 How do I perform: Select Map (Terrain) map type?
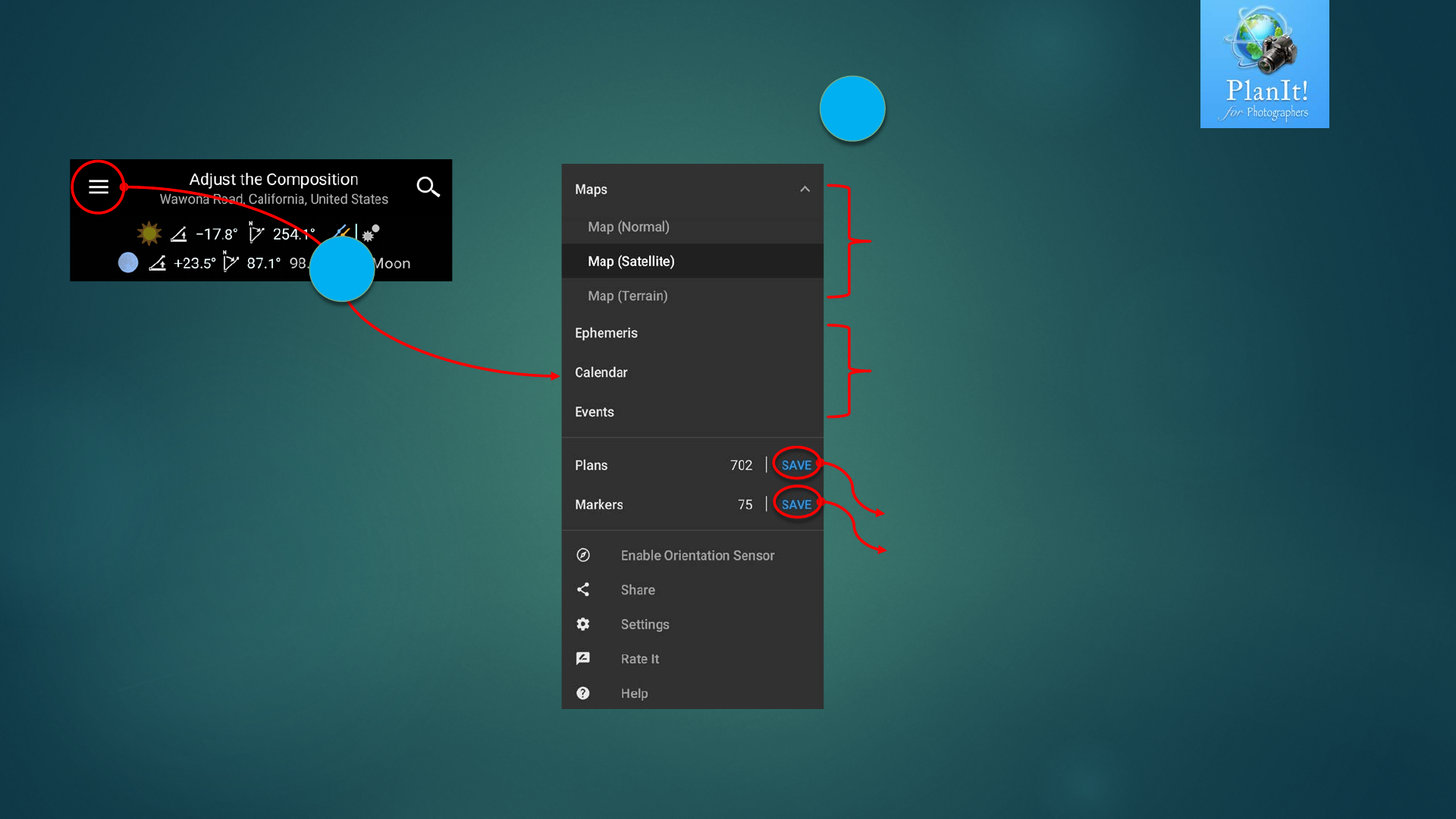click(x=628, y=296)
